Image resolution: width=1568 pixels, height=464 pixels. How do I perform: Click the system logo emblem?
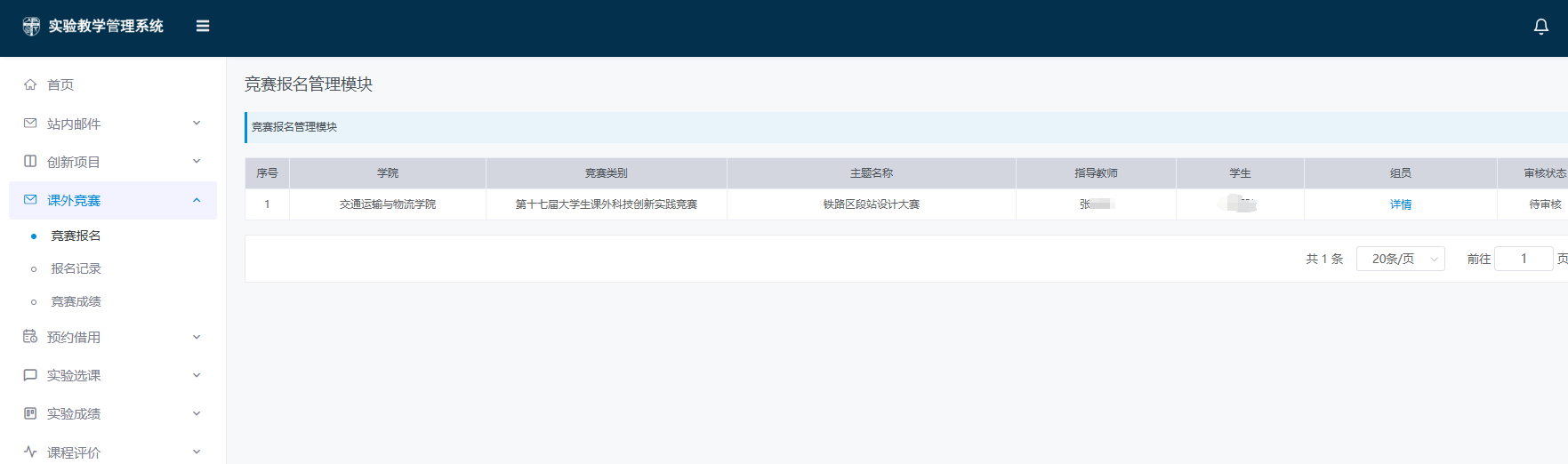tap(31, 27)
